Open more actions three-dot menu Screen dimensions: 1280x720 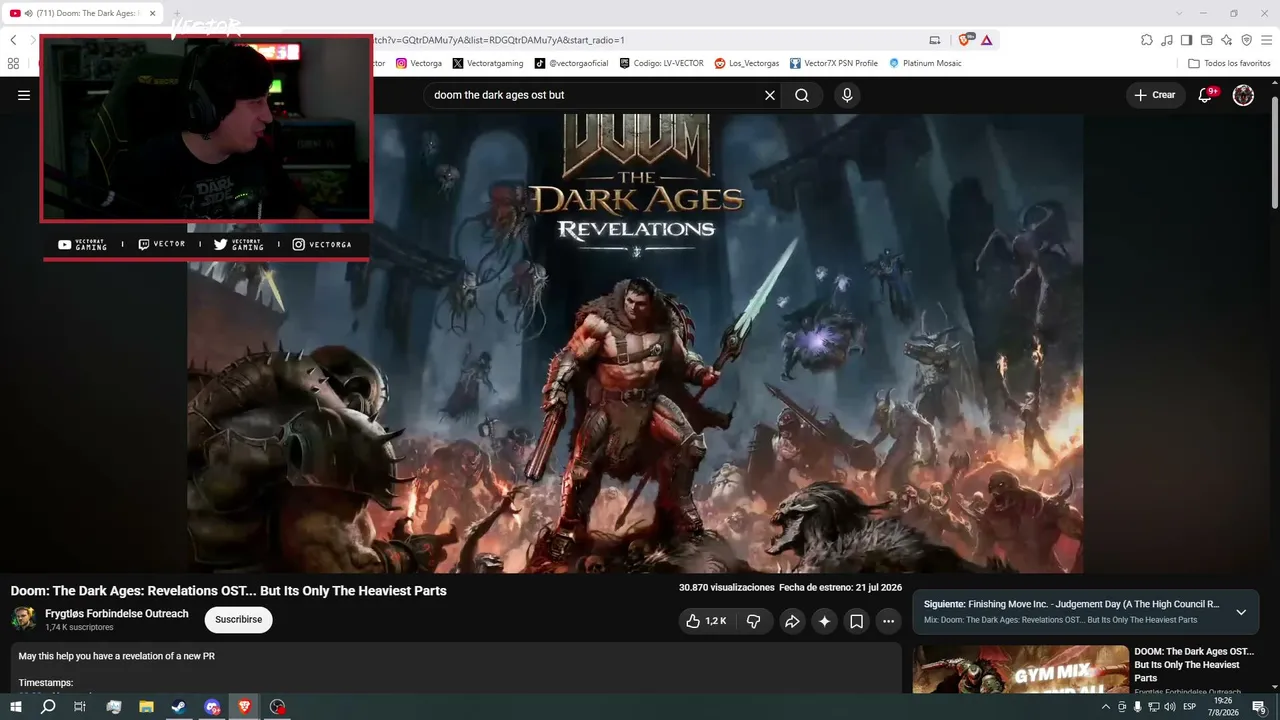click(x=888, y=621)
